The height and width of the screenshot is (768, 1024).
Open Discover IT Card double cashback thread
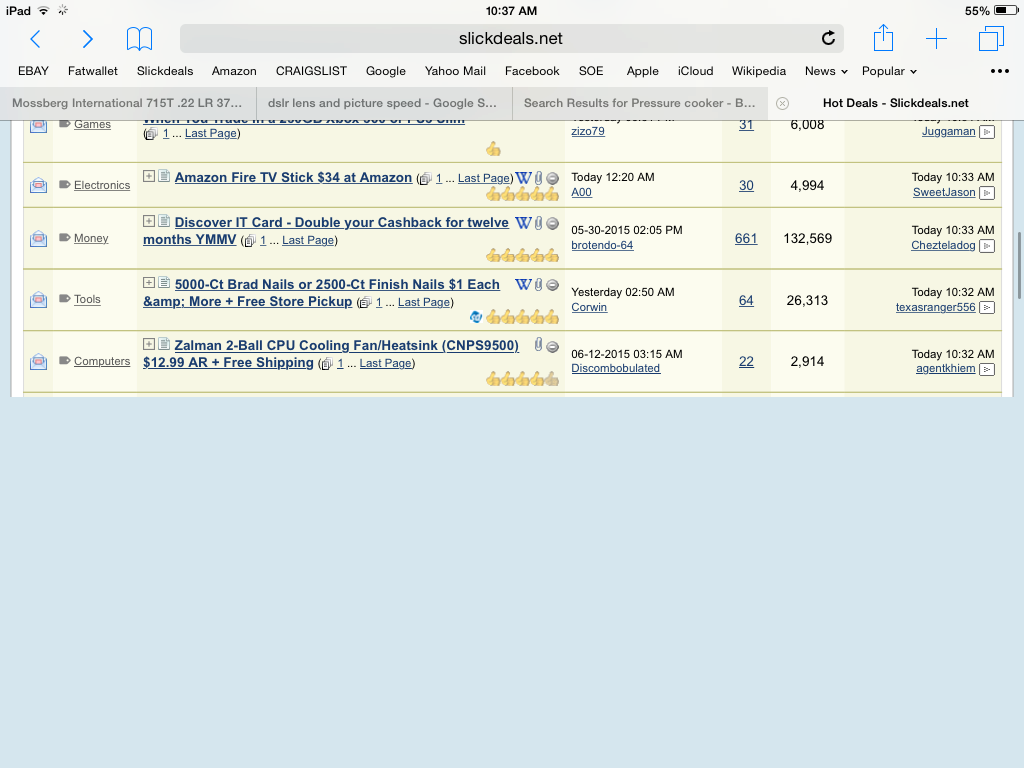point(326,231)
